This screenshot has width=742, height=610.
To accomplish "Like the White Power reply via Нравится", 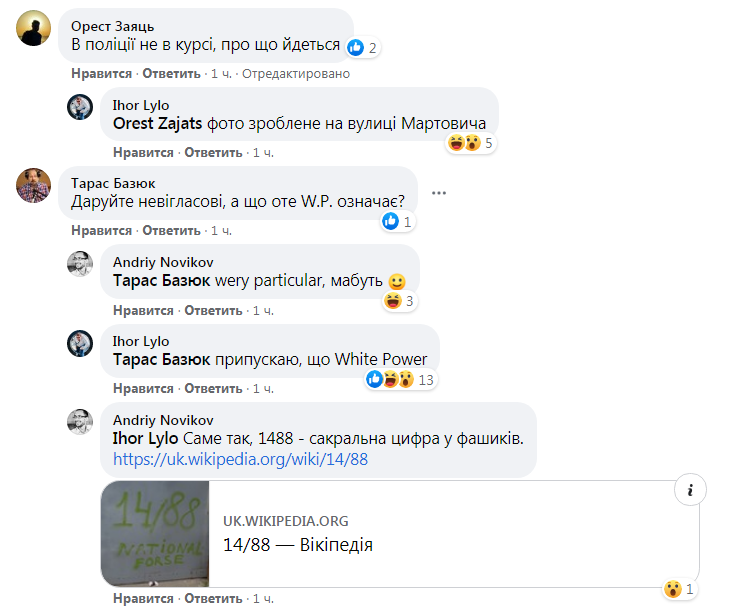I will click(x=143, y=388).
